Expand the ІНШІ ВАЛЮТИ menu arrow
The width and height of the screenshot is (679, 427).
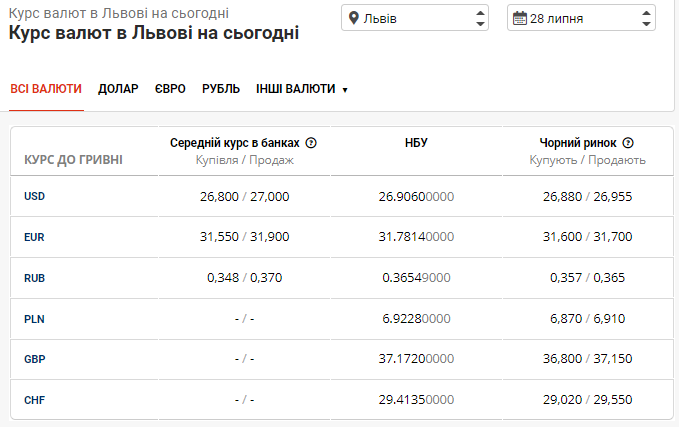click(x=345, y=90)
